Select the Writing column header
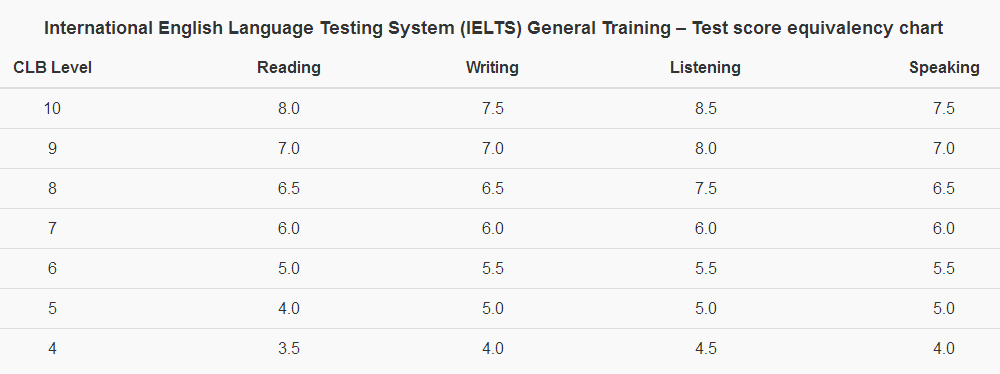 pos(492,68)
